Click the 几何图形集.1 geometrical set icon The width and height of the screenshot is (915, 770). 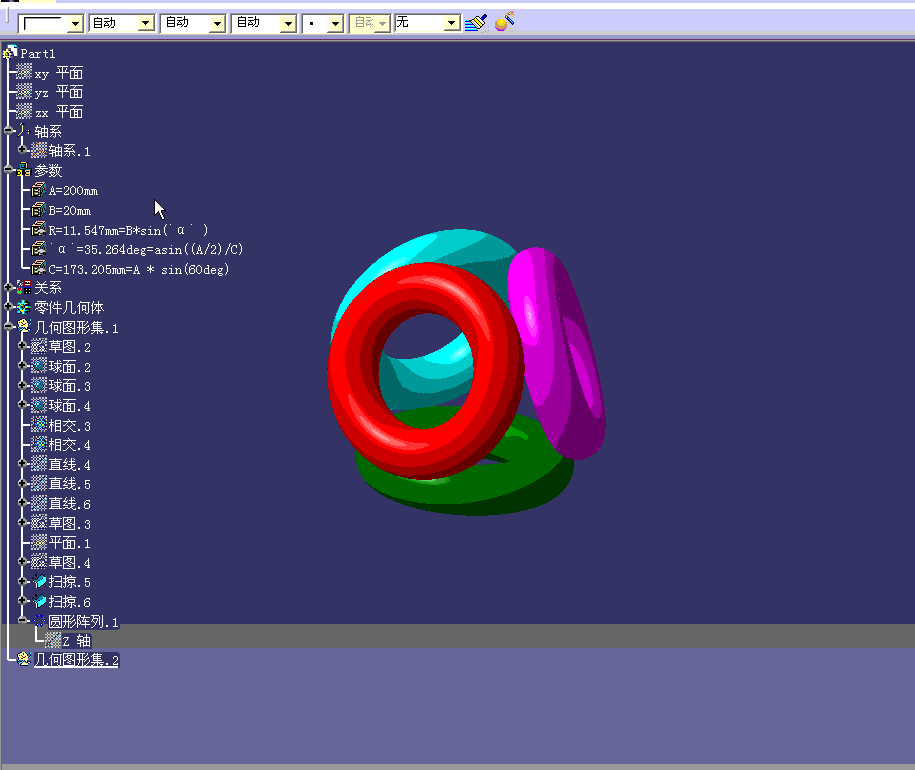pos(24,326)
